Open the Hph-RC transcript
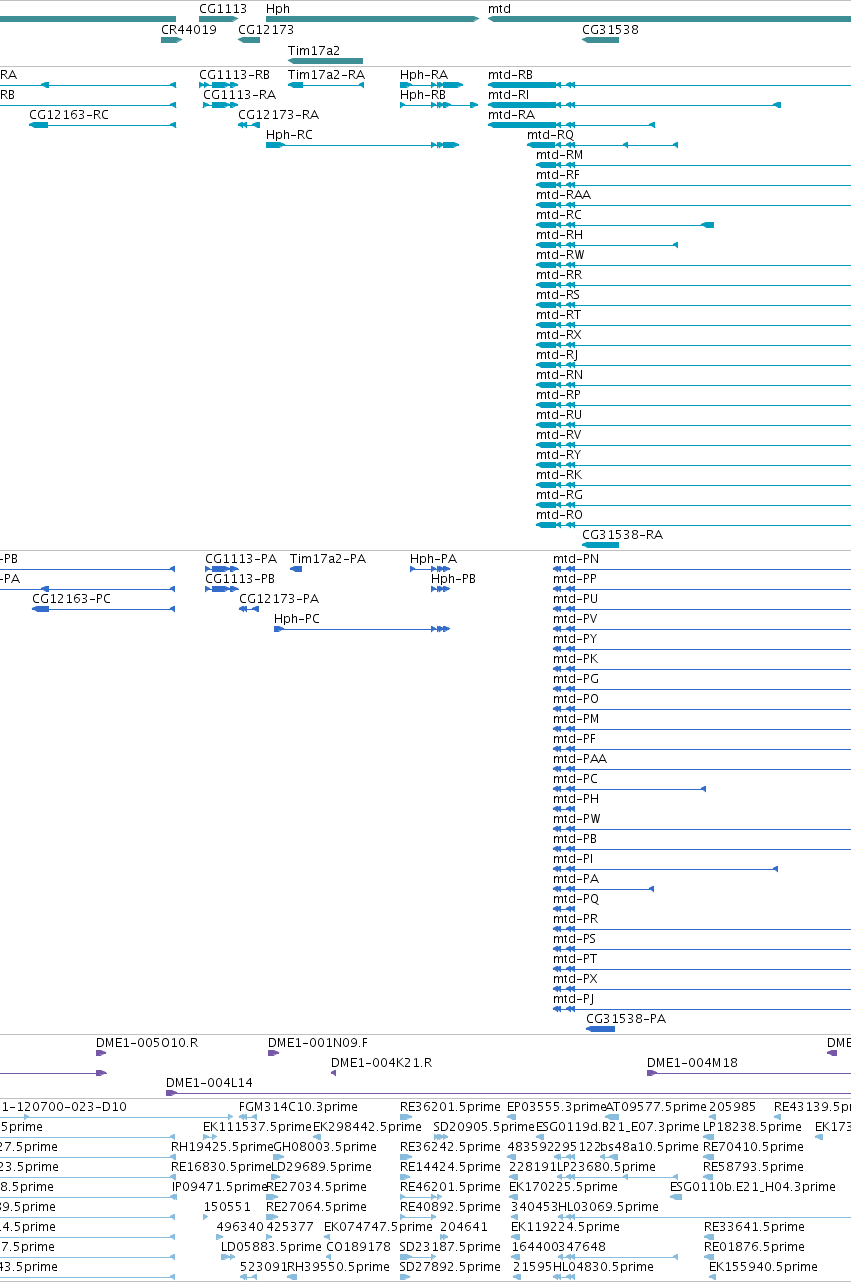851x1282 pixels. click(x=289, y=134)
